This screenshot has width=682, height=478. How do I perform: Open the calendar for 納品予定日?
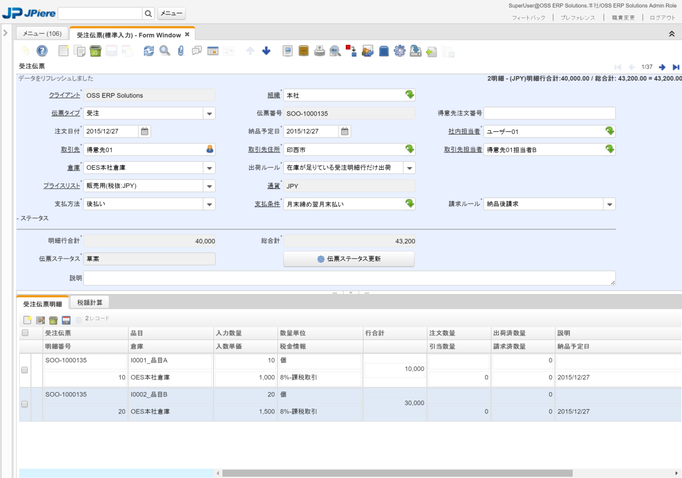click(345, 131)
